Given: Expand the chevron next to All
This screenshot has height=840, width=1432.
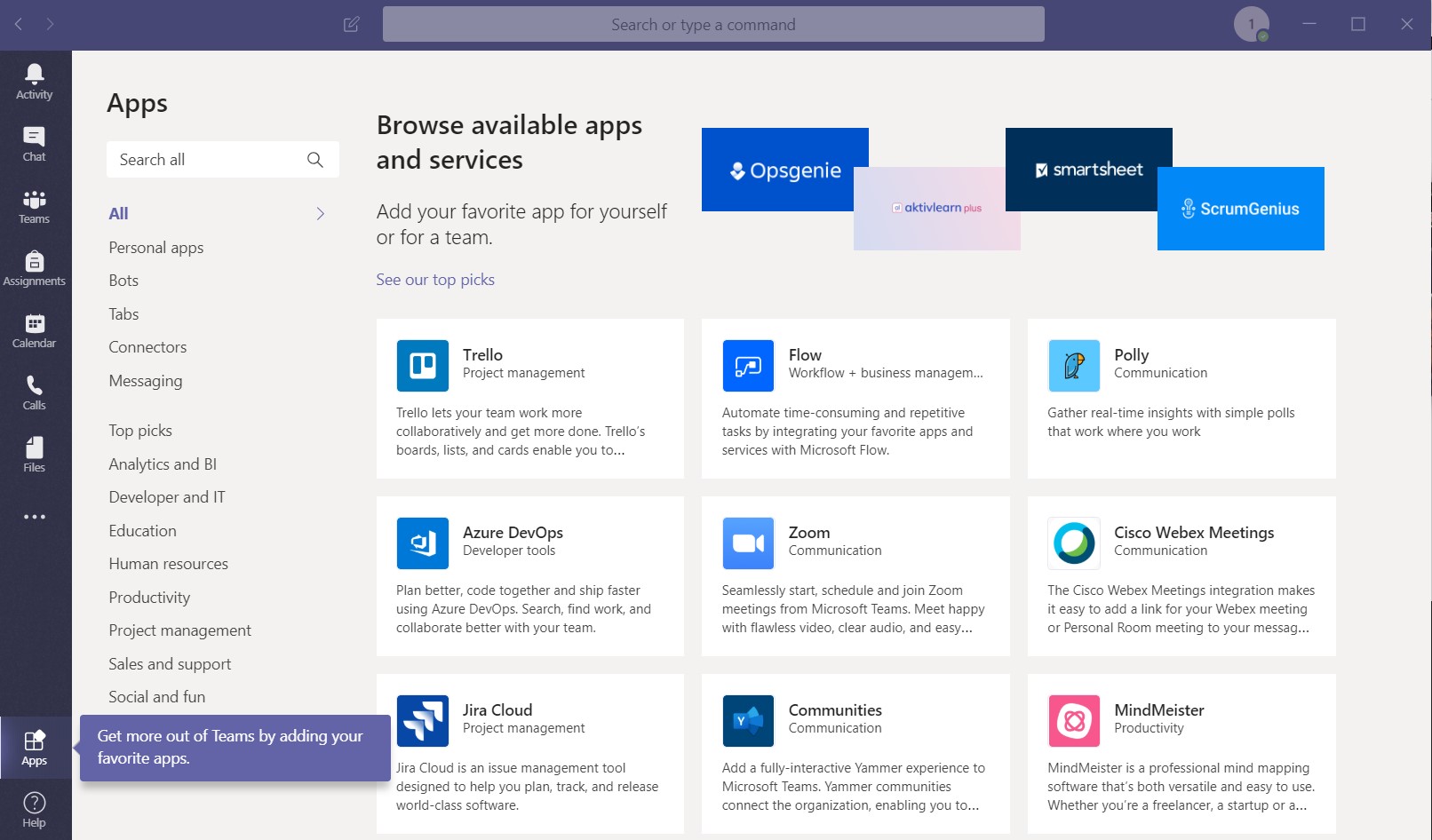Looking at the screenshot, I should click(x=321, y=214).
